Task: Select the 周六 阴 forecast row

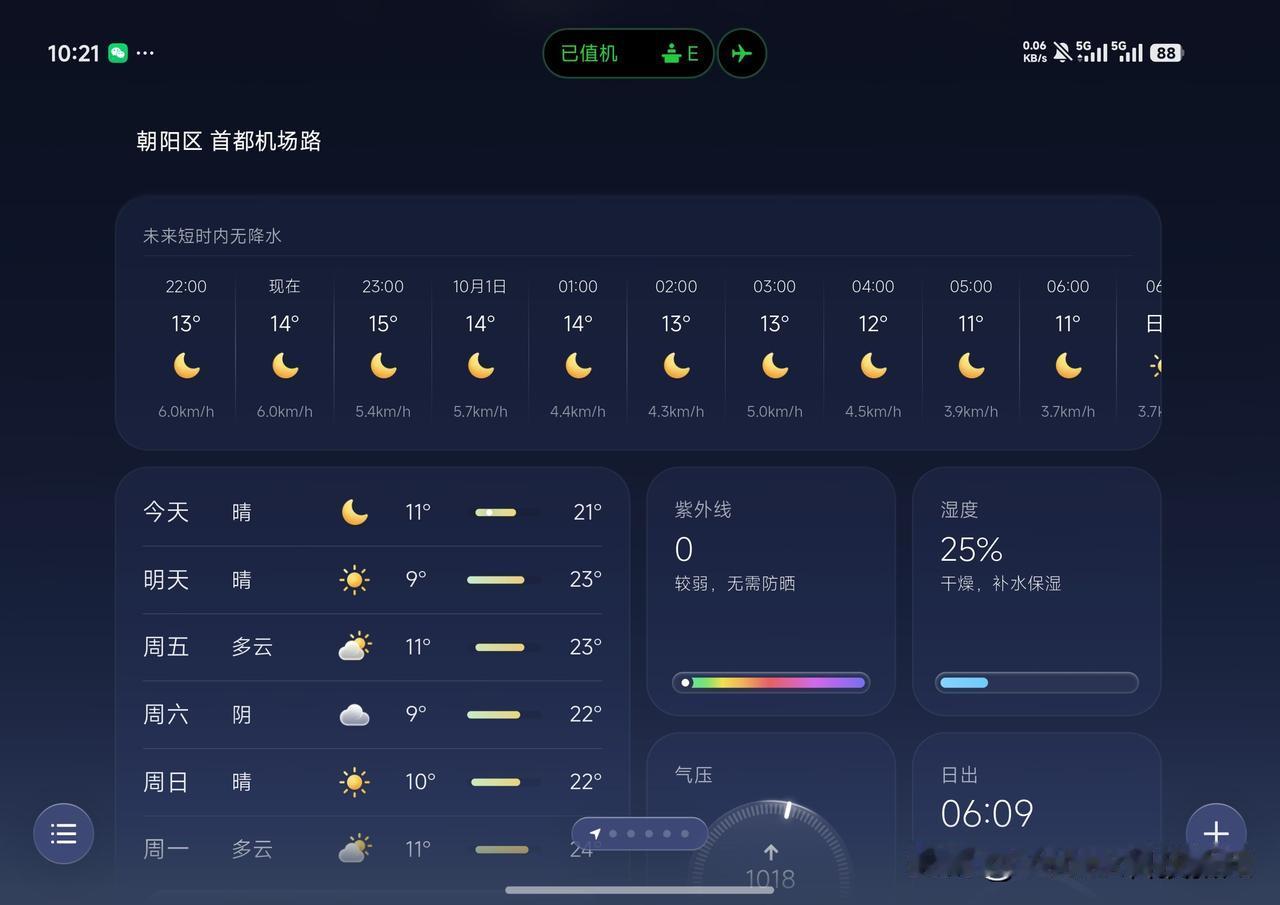Action: 372,714
